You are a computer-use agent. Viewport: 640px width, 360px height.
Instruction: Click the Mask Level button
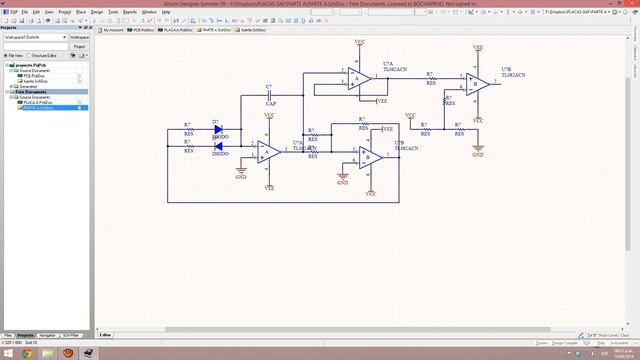pyautogui.click(x=608, y=335)
